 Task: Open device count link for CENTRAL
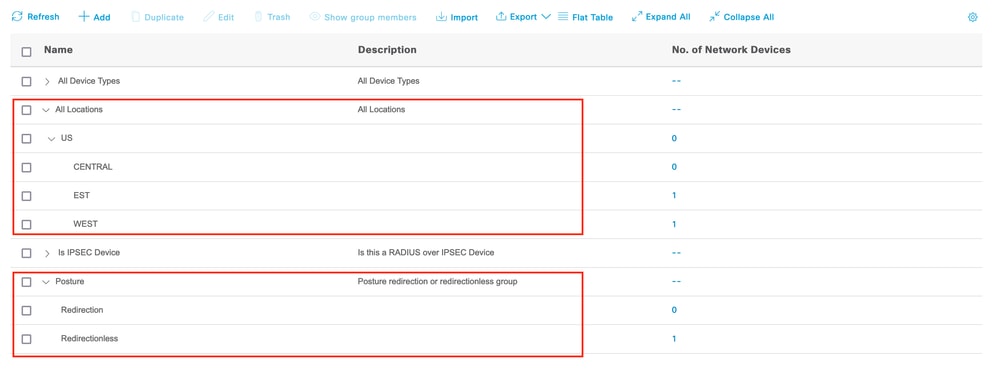(x=674, y=167)
